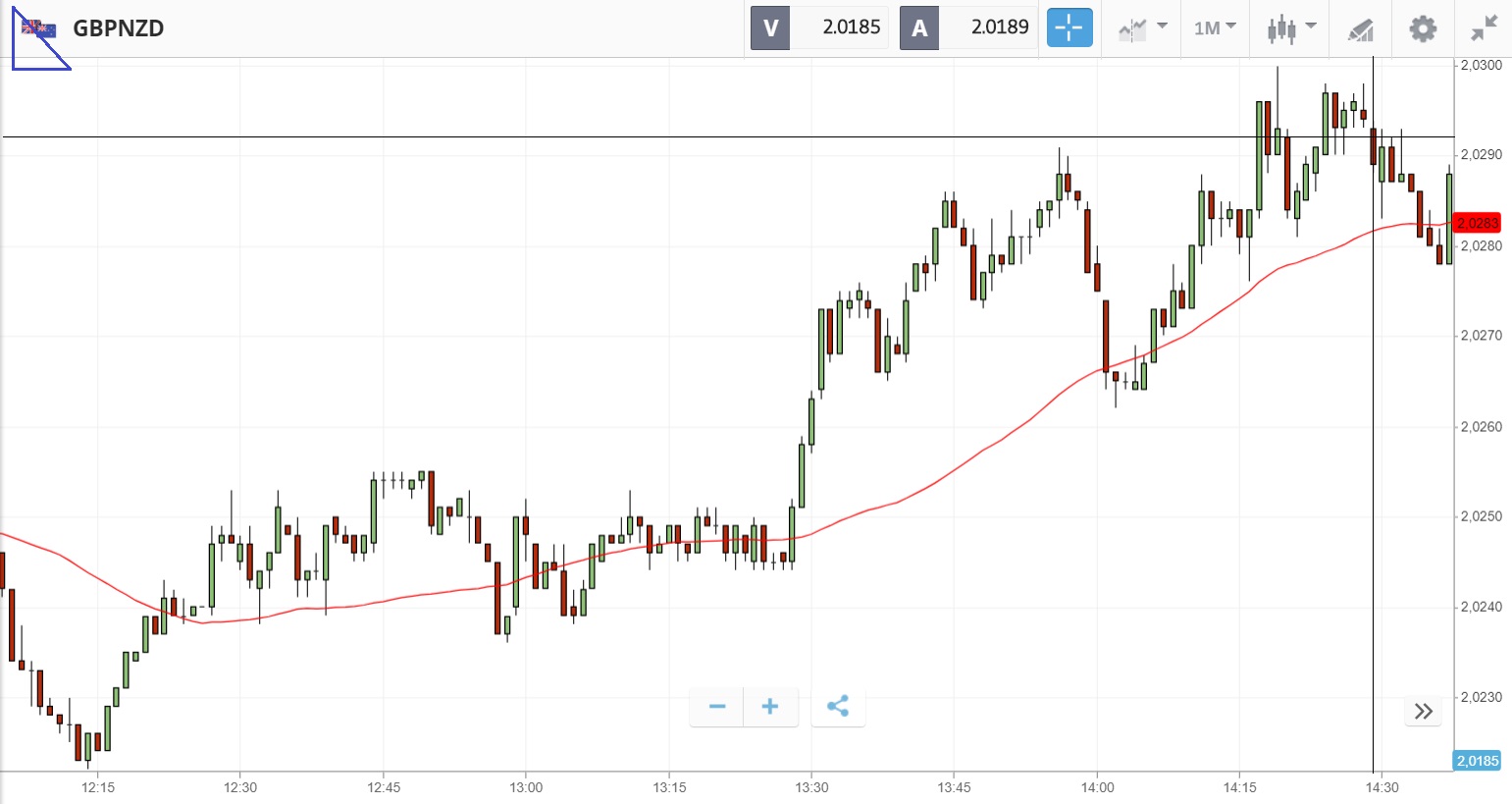This screenshot has height=804, width=1512.
Task: Click the 13:30 time axis label
Action: click(811, 787)
